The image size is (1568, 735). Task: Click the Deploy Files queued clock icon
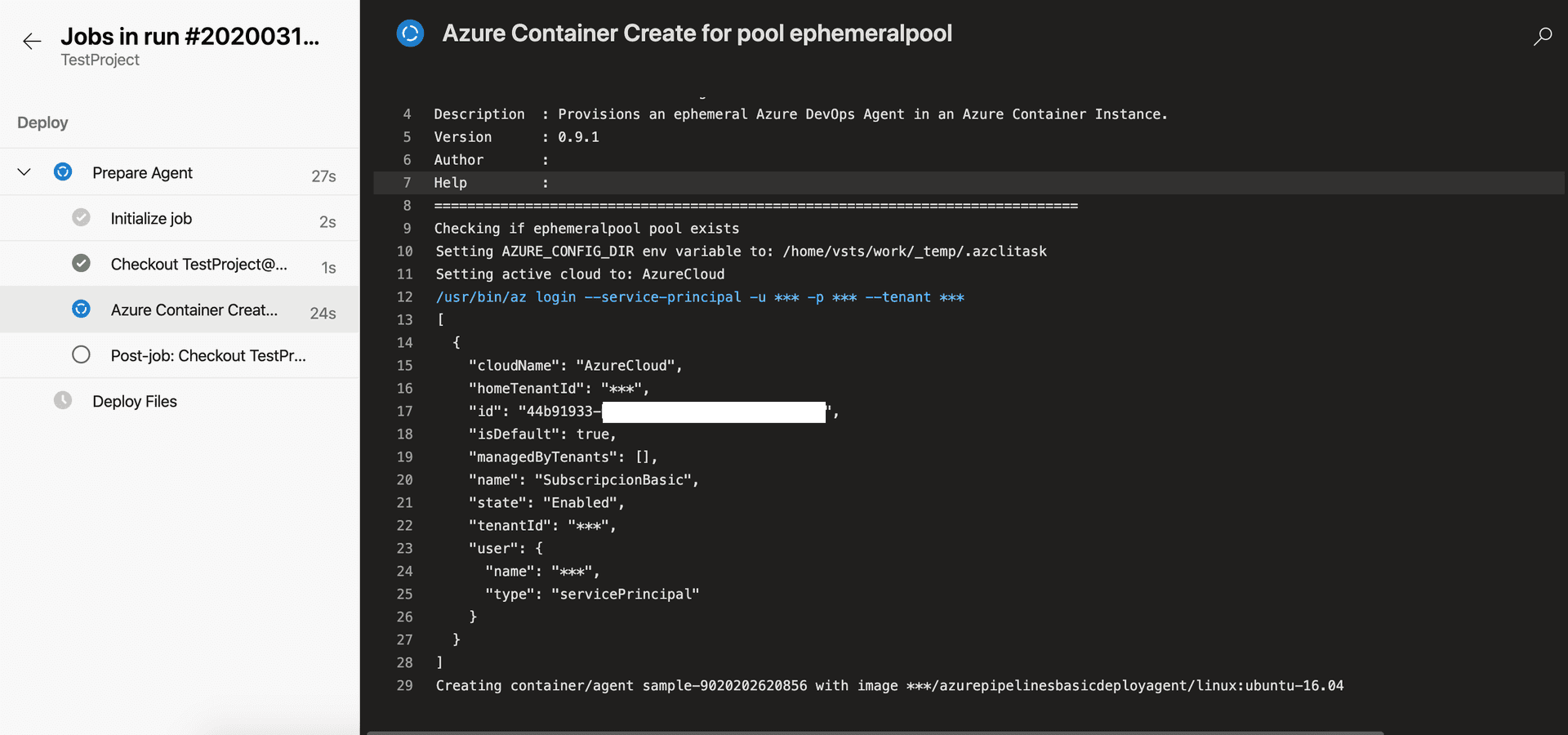(x=63, y=401)
